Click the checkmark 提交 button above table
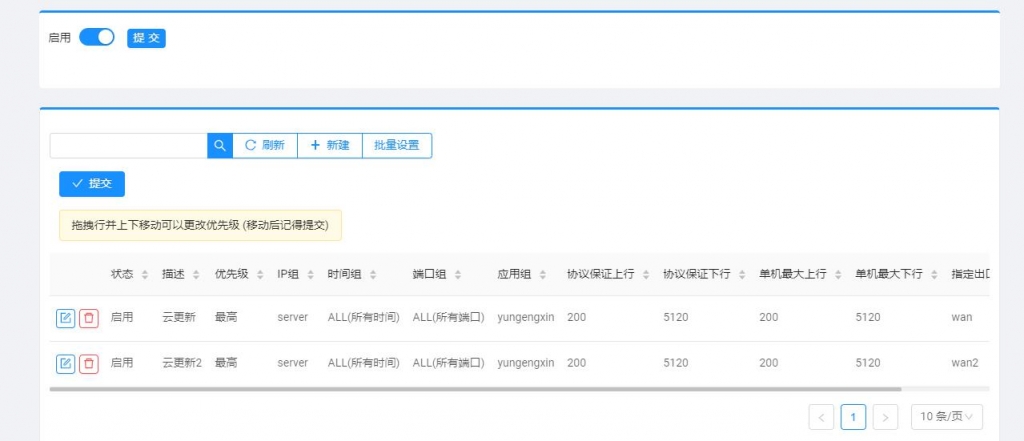The height and width of the screenshot is (441, 1024). [92, 184]
